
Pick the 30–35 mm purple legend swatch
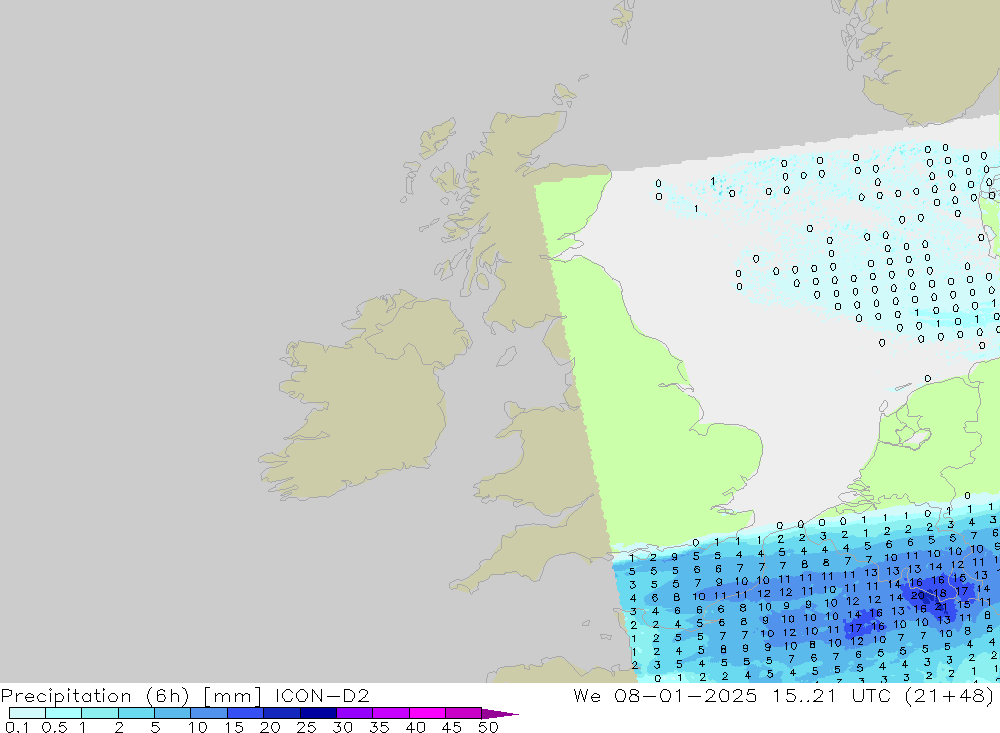(x=354, y=713)
